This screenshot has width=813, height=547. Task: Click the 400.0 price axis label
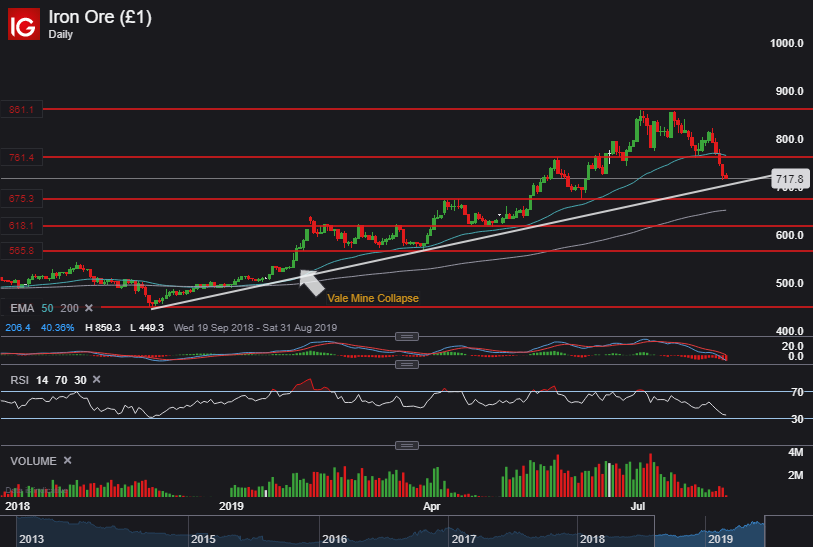[x=789, y=331]
